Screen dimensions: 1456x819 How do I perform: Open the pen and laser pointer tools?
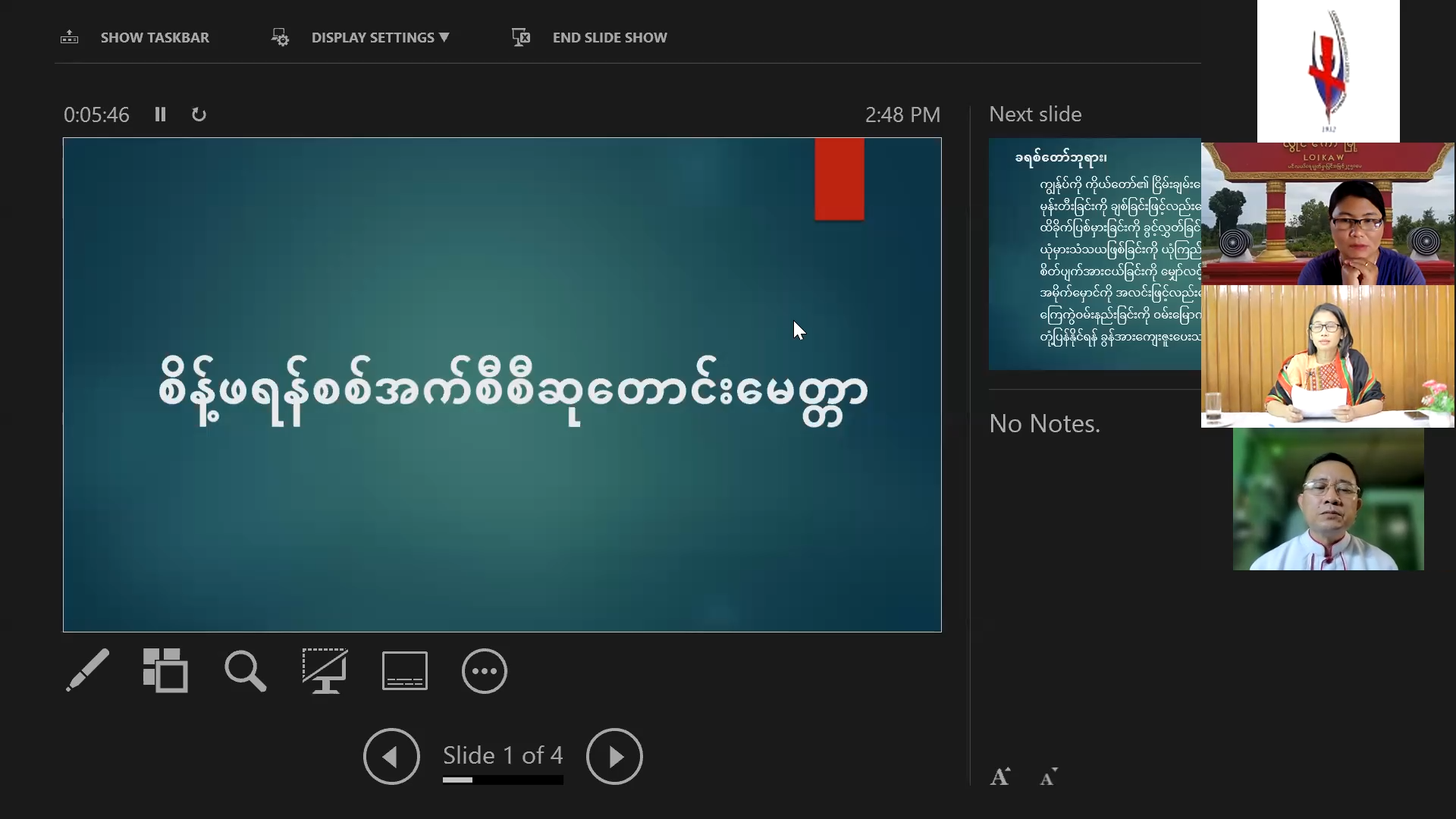pos(88,670)
